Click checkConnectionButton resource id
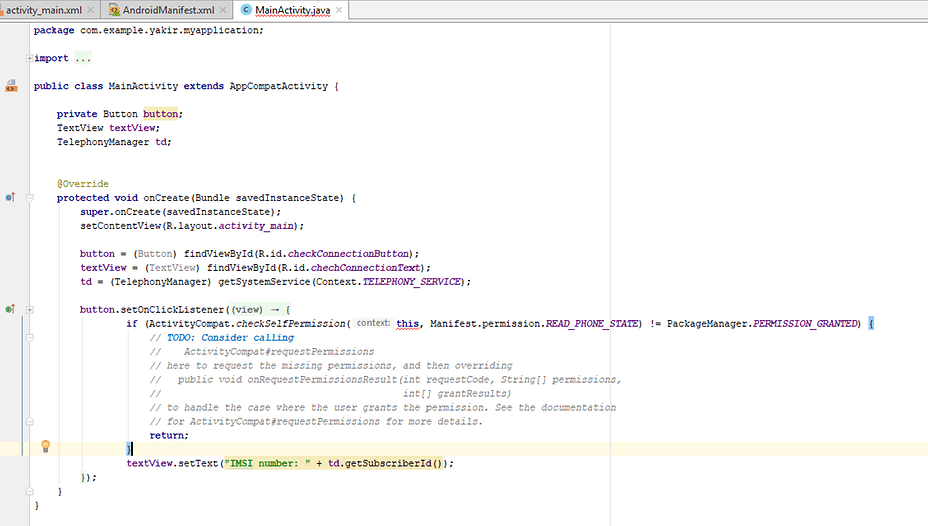 (x=348, y=254)
